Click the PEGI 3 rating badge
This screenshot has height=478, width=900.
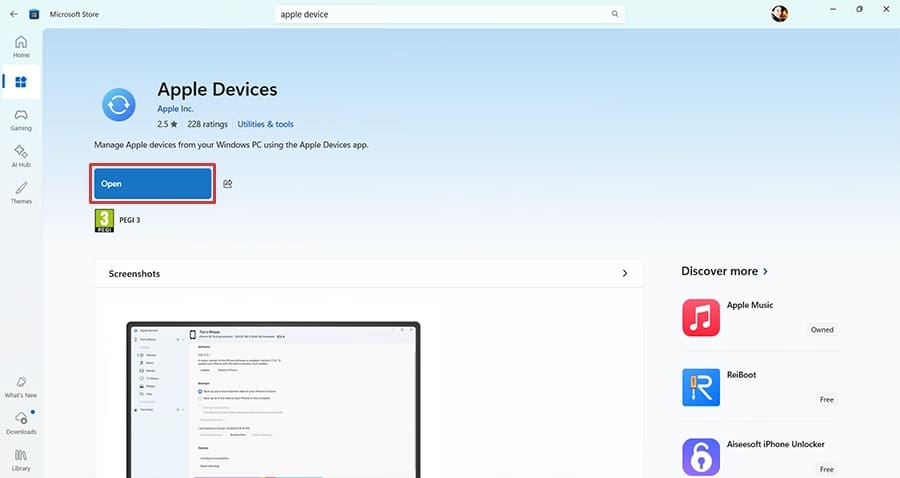[104, 220]
